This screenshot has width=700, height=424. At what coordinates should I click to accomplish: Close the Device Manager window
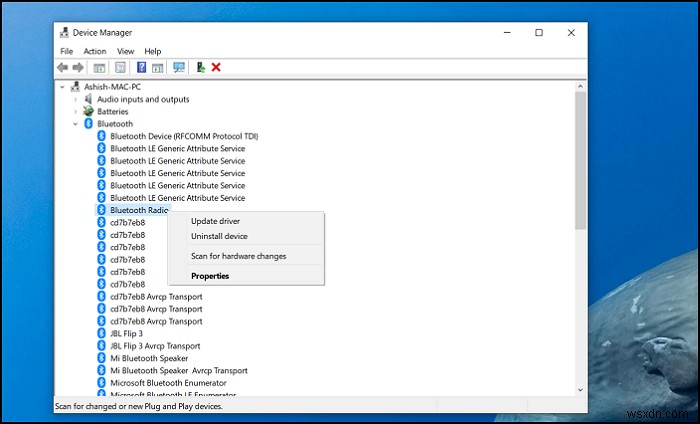coord(571,33)
